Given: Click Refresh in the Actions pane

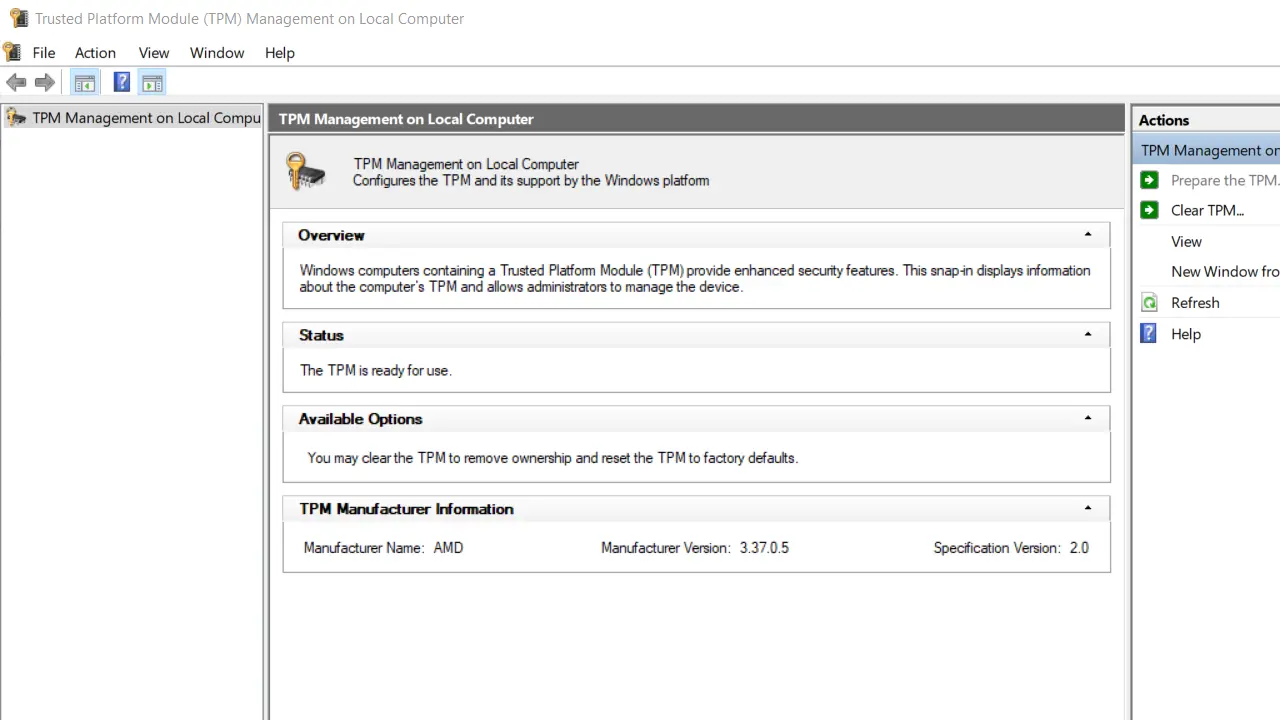Looking at the screenshot, I should [1195, 302].
